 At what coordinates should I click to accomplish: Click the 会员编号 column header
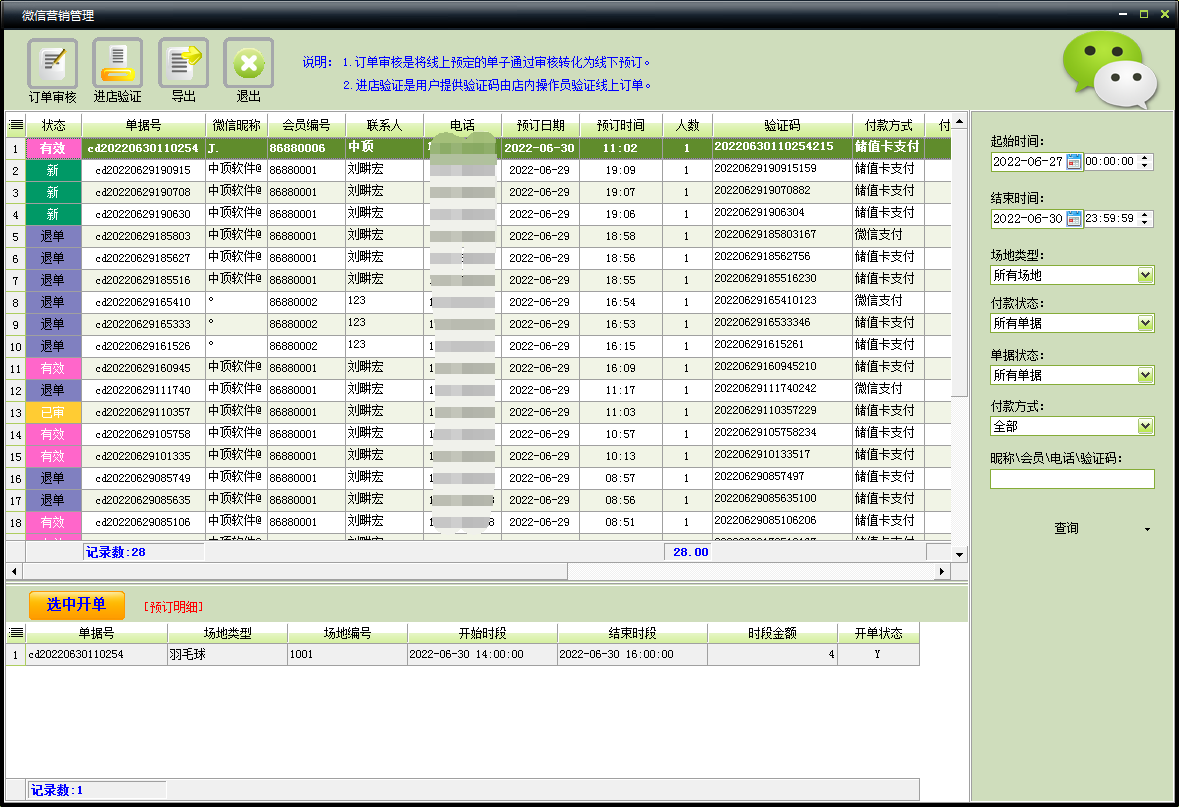pos(306,125)
